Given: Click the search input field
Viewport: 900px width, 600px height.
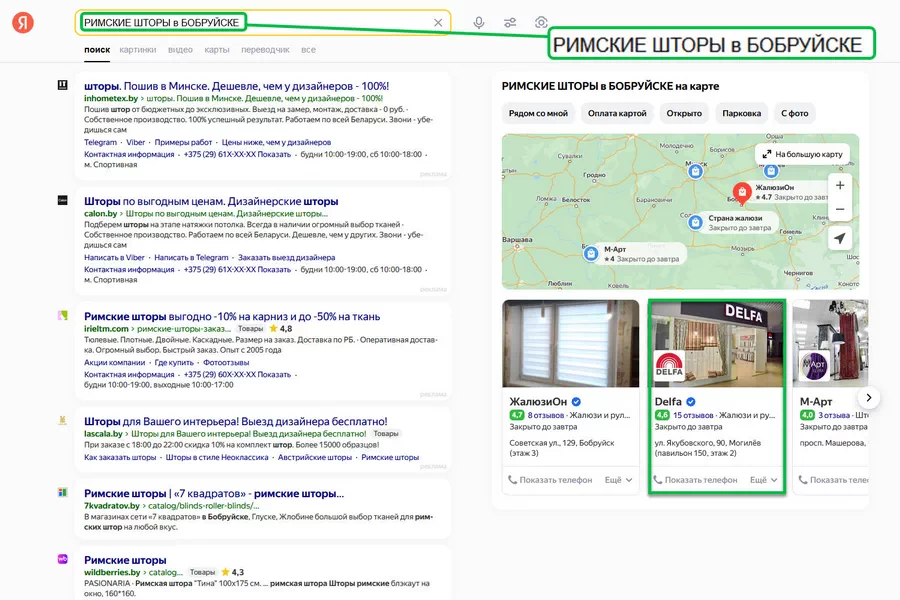Looking at the screenshot, I should 263,22.
